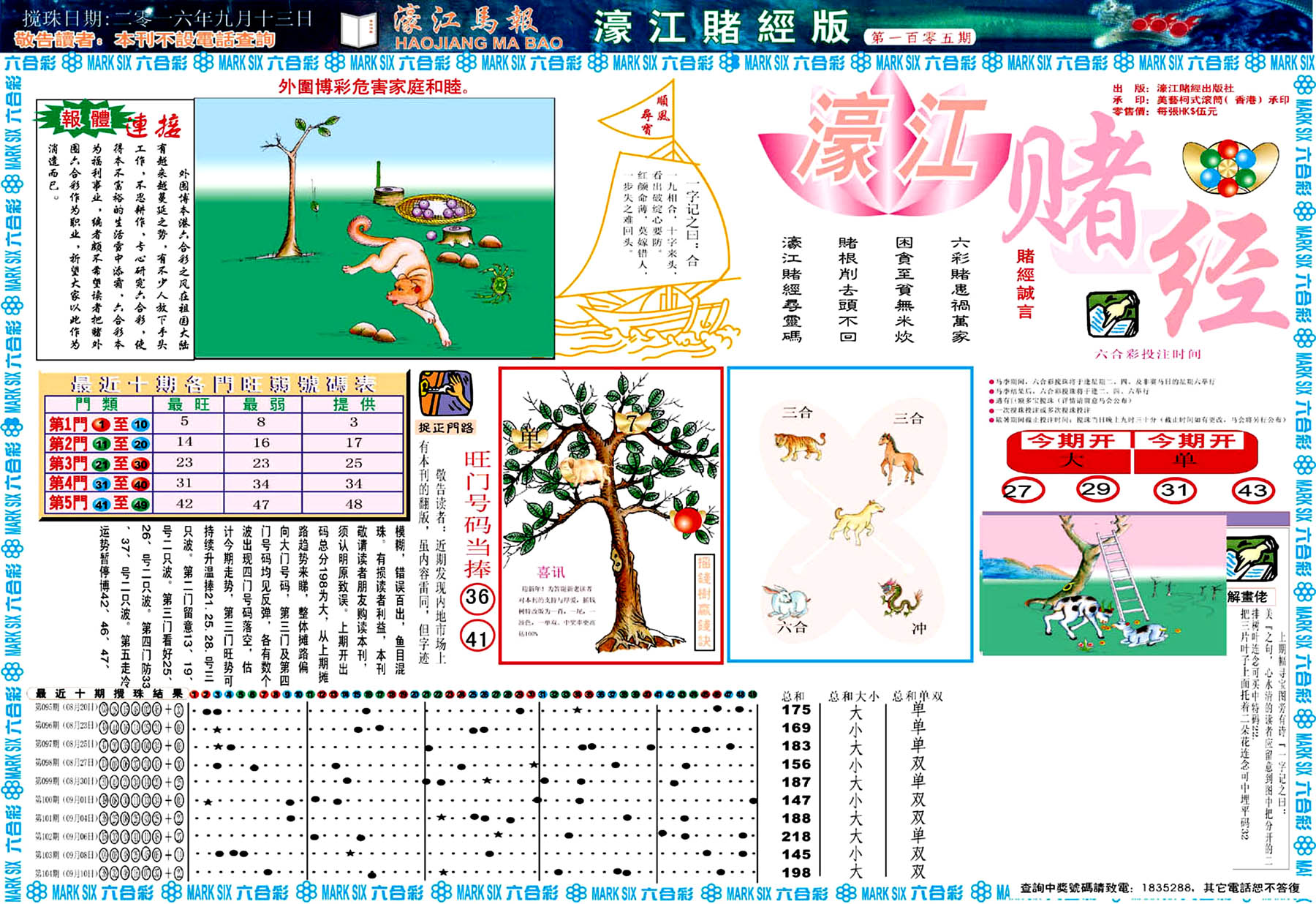This screenshot has width=1316, height=904.
Task: Click the 最旺 column header
Action: (188, 404)
